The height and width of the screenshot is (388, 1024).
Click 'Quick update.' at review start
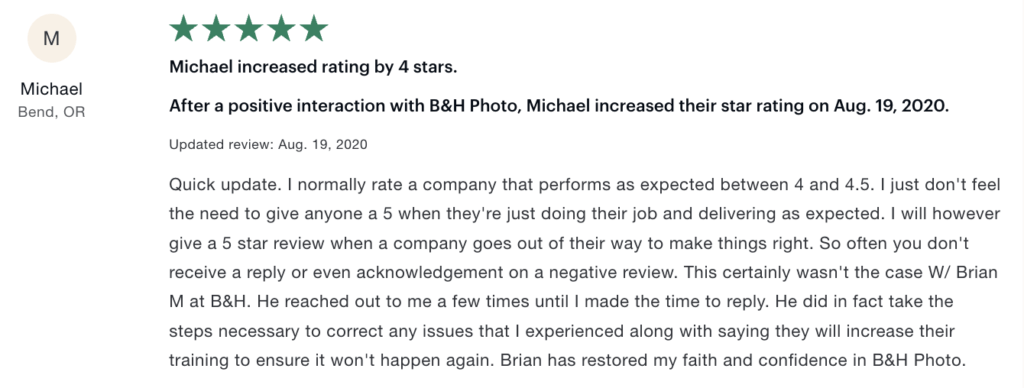(225, 185)
